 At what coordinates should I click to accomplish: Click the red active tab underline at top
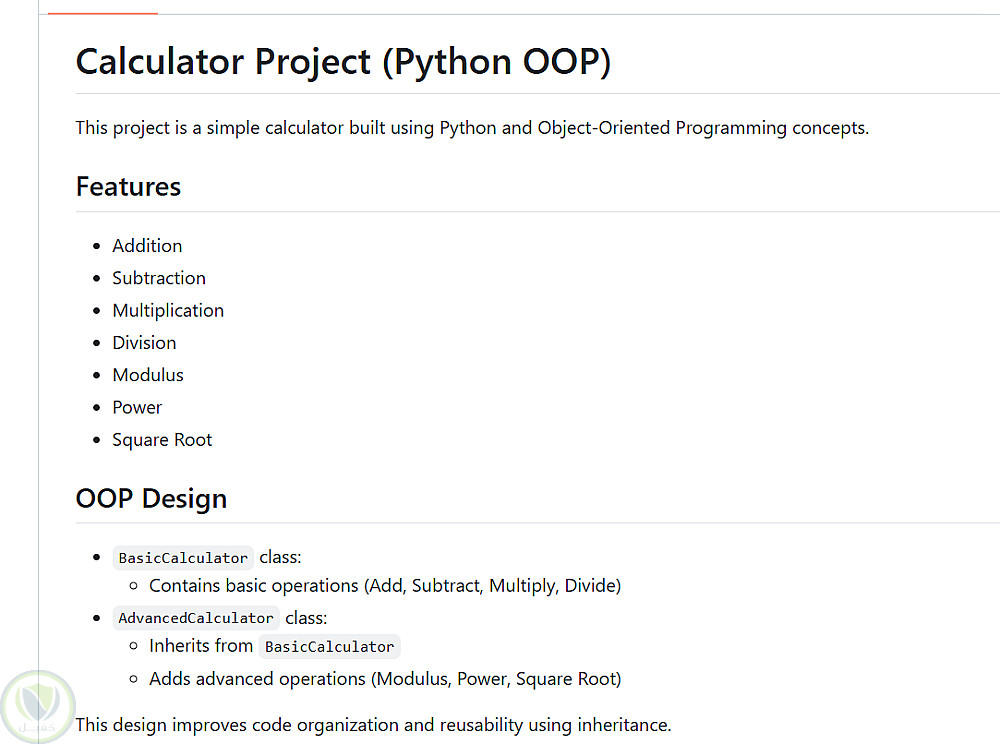[x=102, y=13]
